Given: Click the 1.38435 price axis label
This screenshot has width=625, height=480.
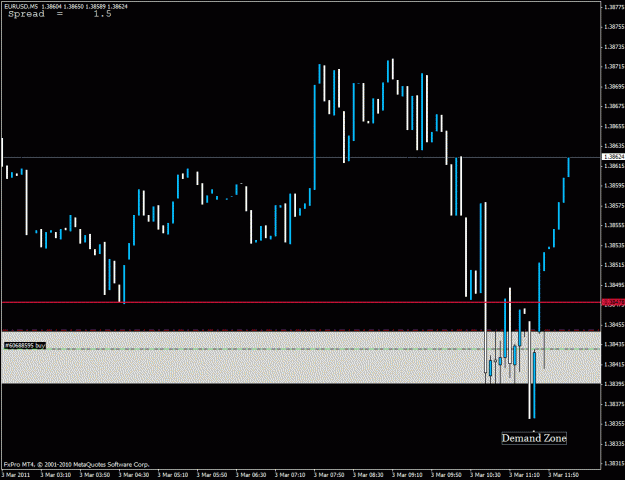Looking at the screenshot, I should click(614, 344).
